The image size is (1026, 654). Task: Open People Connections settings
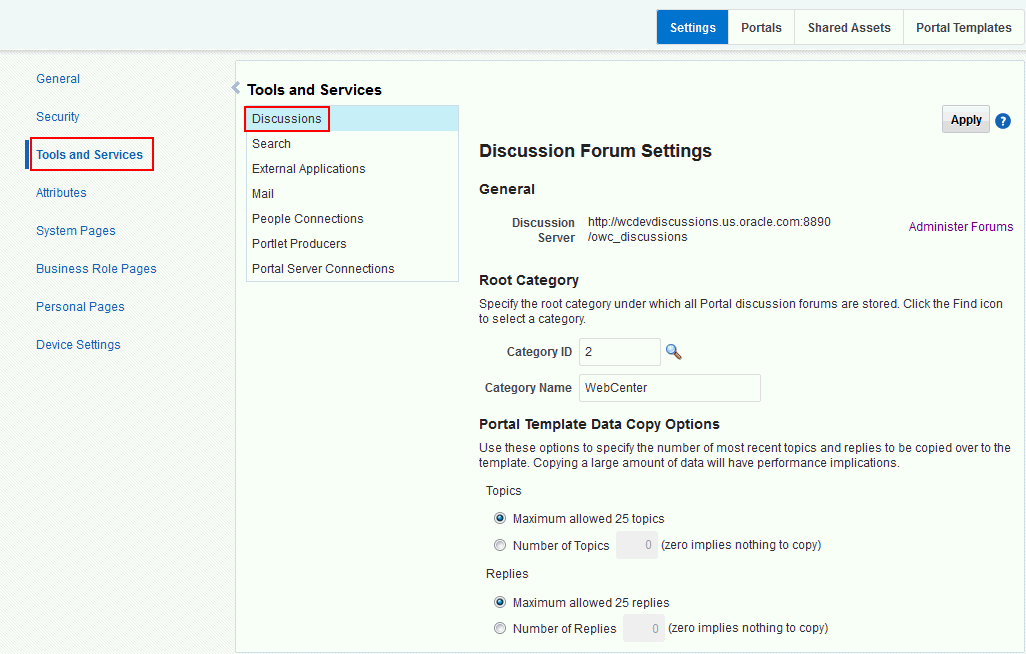(x=307, y=218)
